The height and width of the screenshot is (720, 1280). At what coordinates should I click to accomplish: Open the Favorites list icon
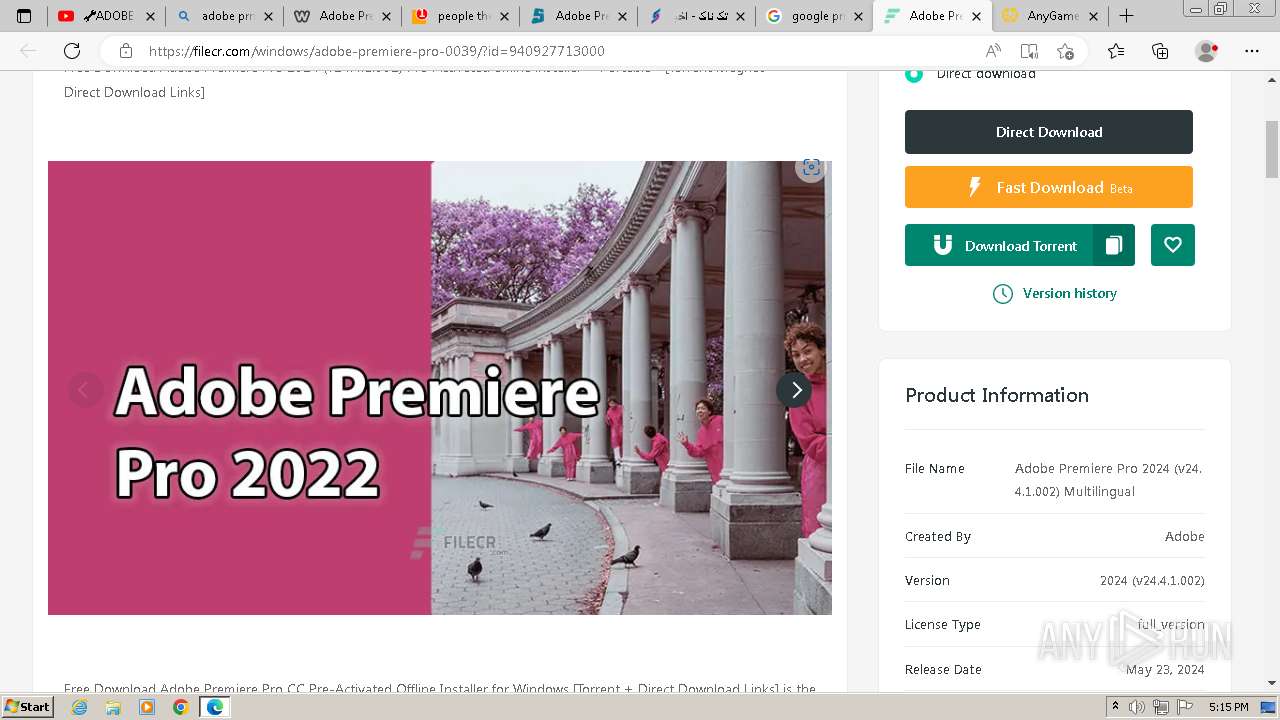click(x=1116, y=51)
